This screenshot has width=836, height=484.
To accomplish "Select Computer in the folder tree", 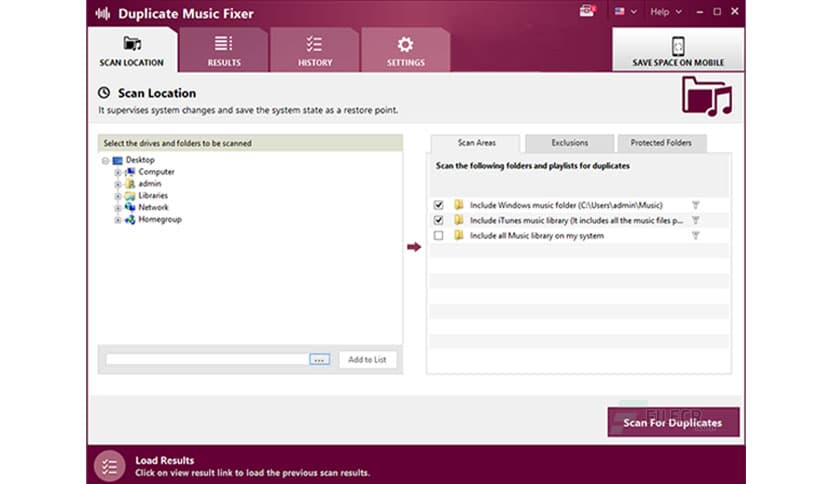I will (156, 172).
